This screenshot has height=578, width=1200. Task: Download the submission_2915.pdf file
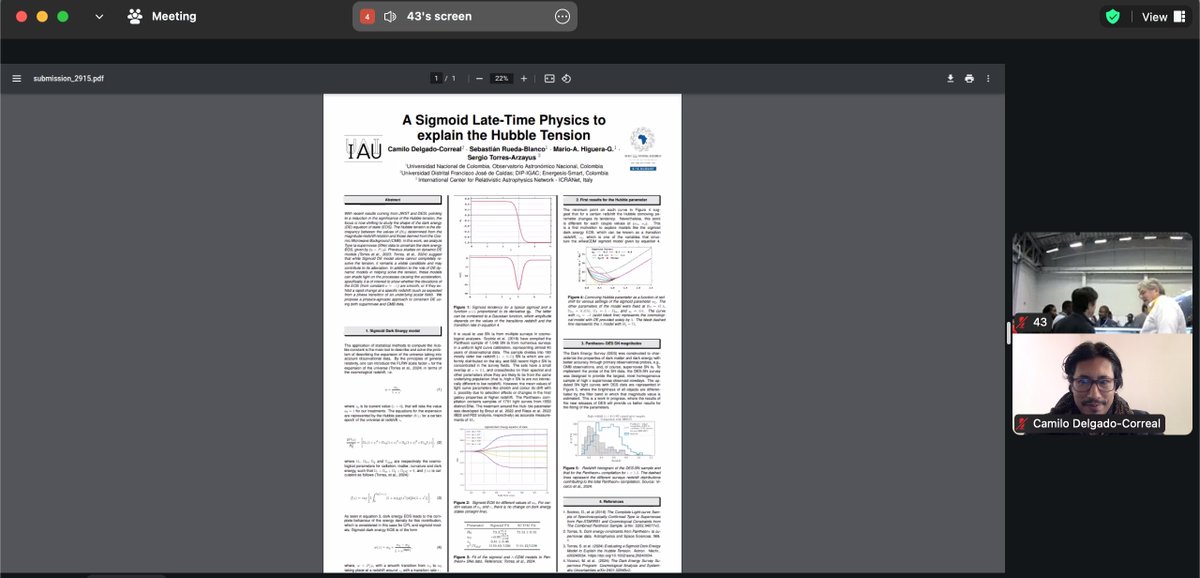(x=951, y=78)
